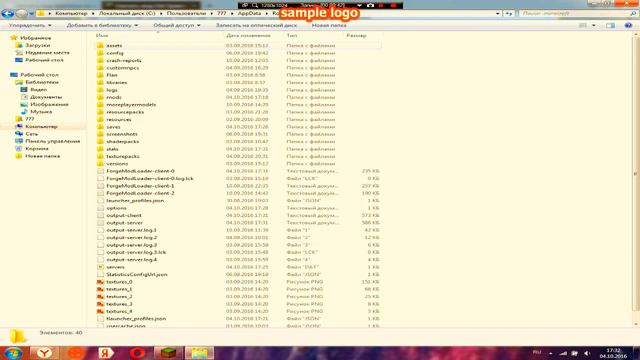The image size is (640, 360).
Task: Open the customnpcs folder
Action: coord(122,68)
